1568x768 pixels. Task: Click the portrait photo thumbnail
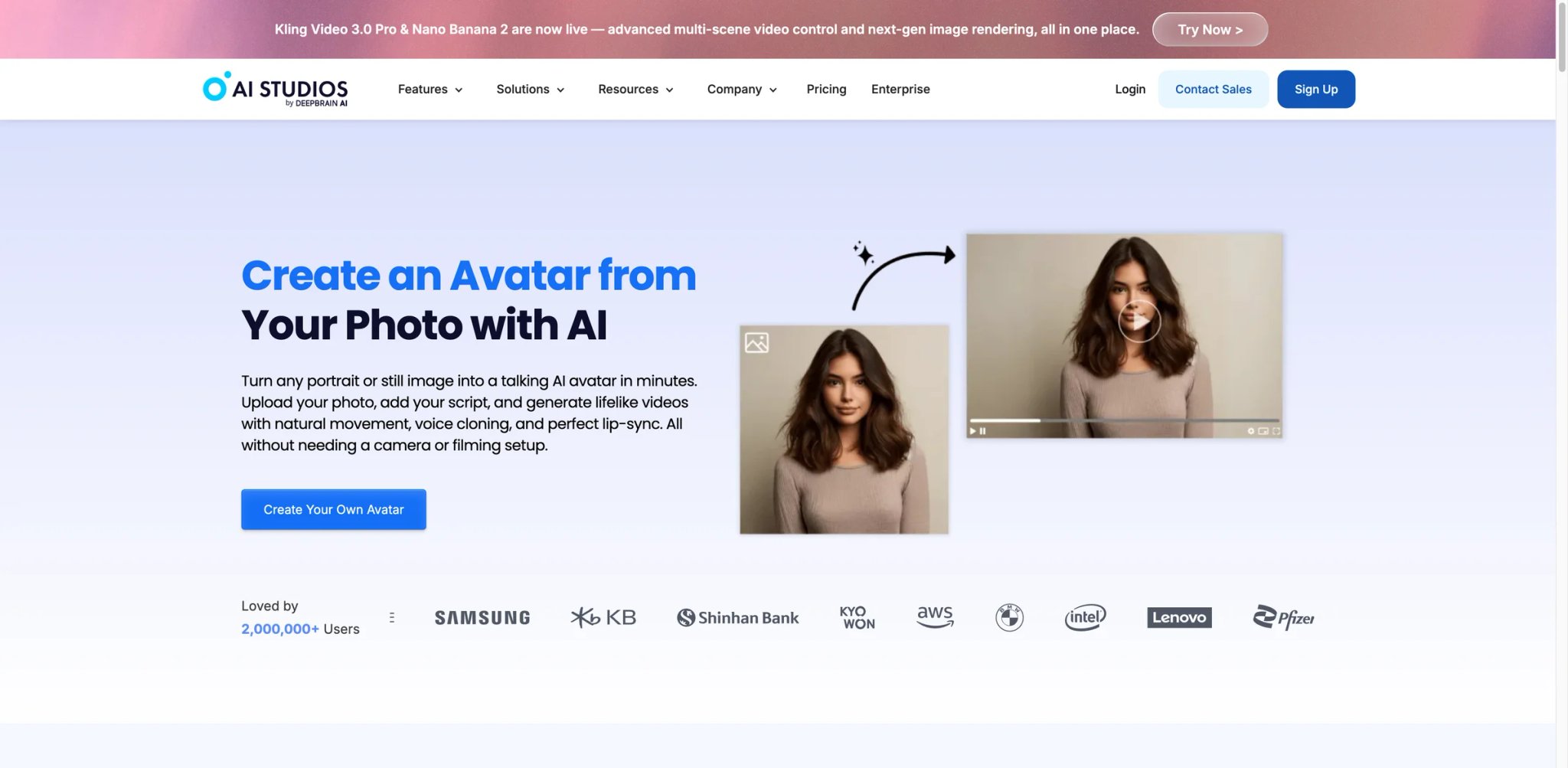pos(844,430)
